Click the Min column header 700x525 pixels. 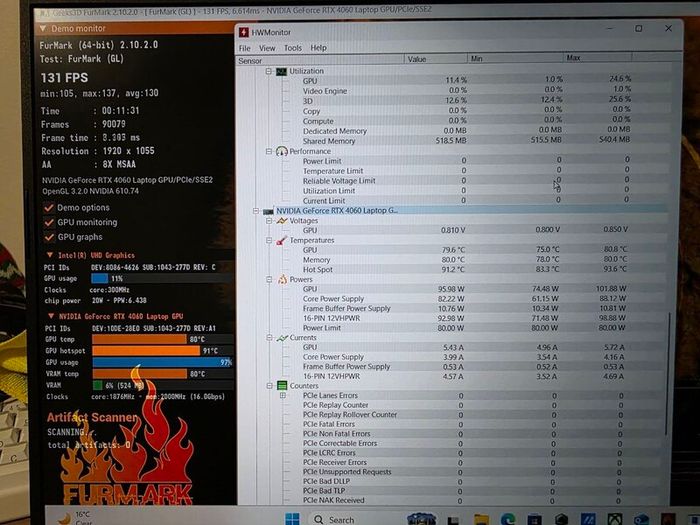(x=515, y=58)
